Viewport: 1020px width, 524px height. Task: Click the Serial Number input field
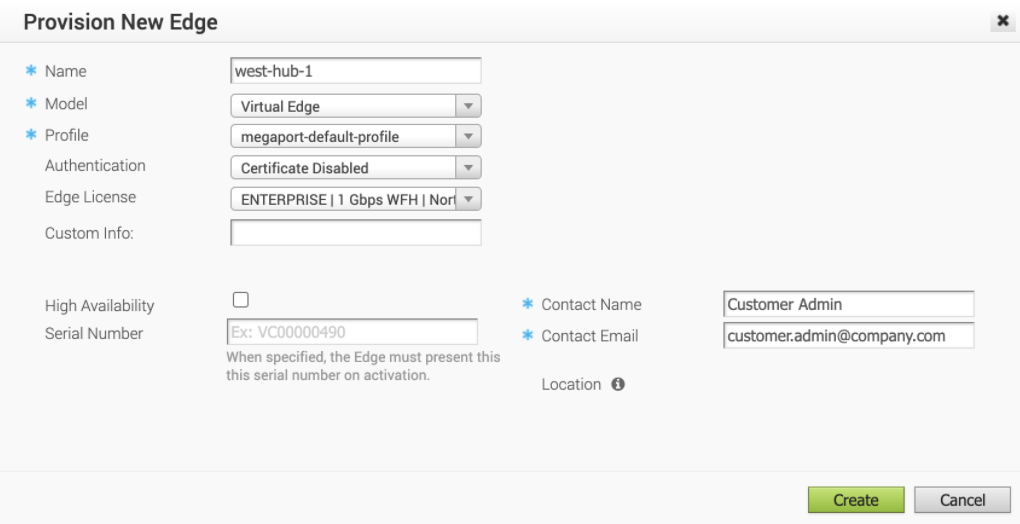[352, 332]
